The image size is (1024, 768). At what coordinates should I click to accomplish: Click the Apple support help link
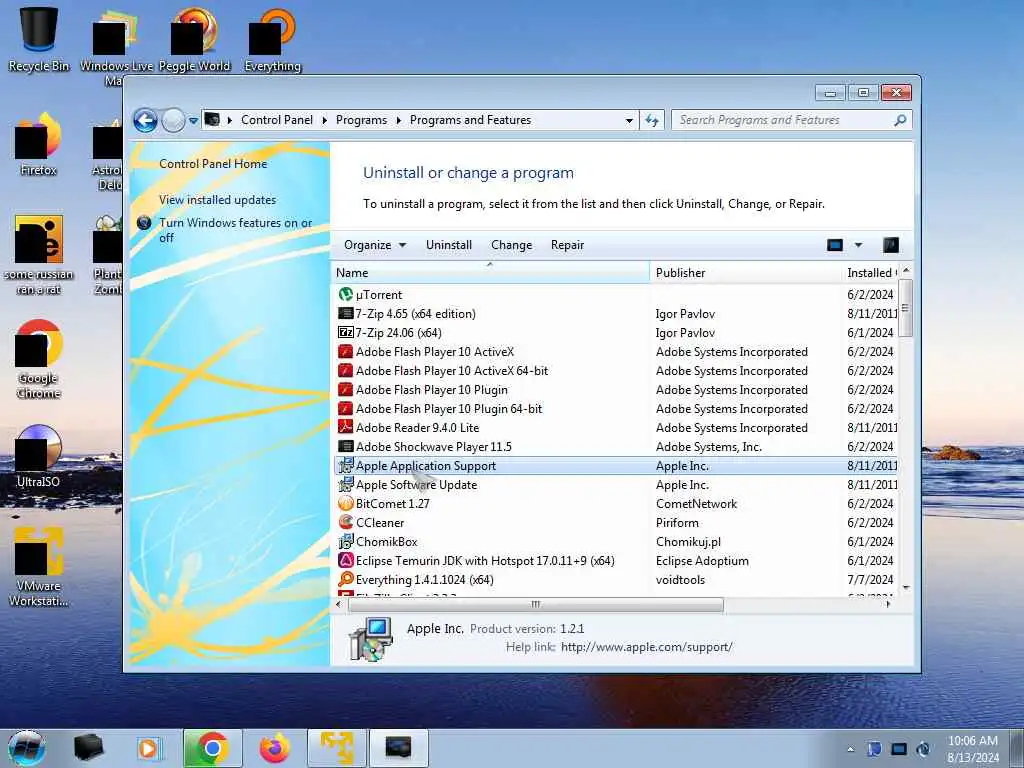coord(647,647)
